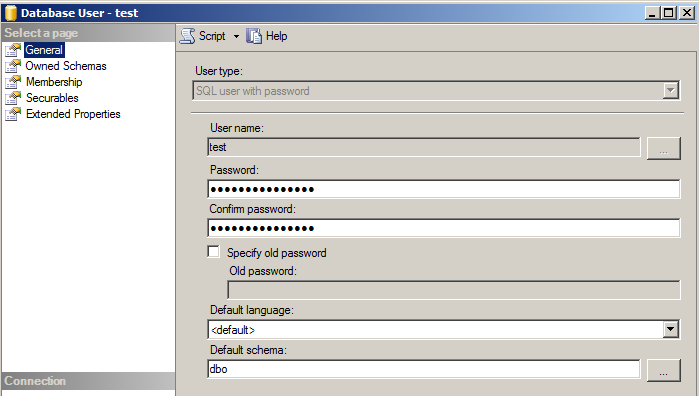Click the Script scroll icon in toolbar
This screenshot has width=699, height=396.
pyautogui.click(x=187, y=36)
